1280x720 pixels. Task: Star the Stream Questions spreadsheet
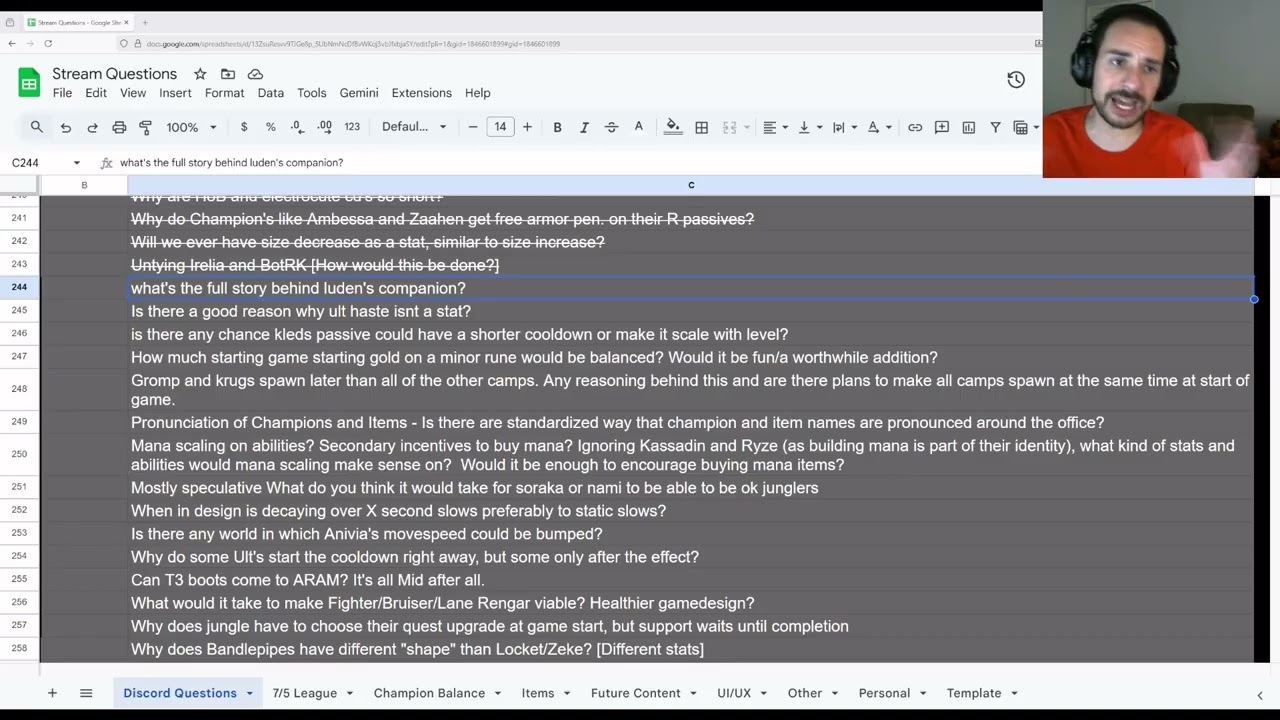200,74
